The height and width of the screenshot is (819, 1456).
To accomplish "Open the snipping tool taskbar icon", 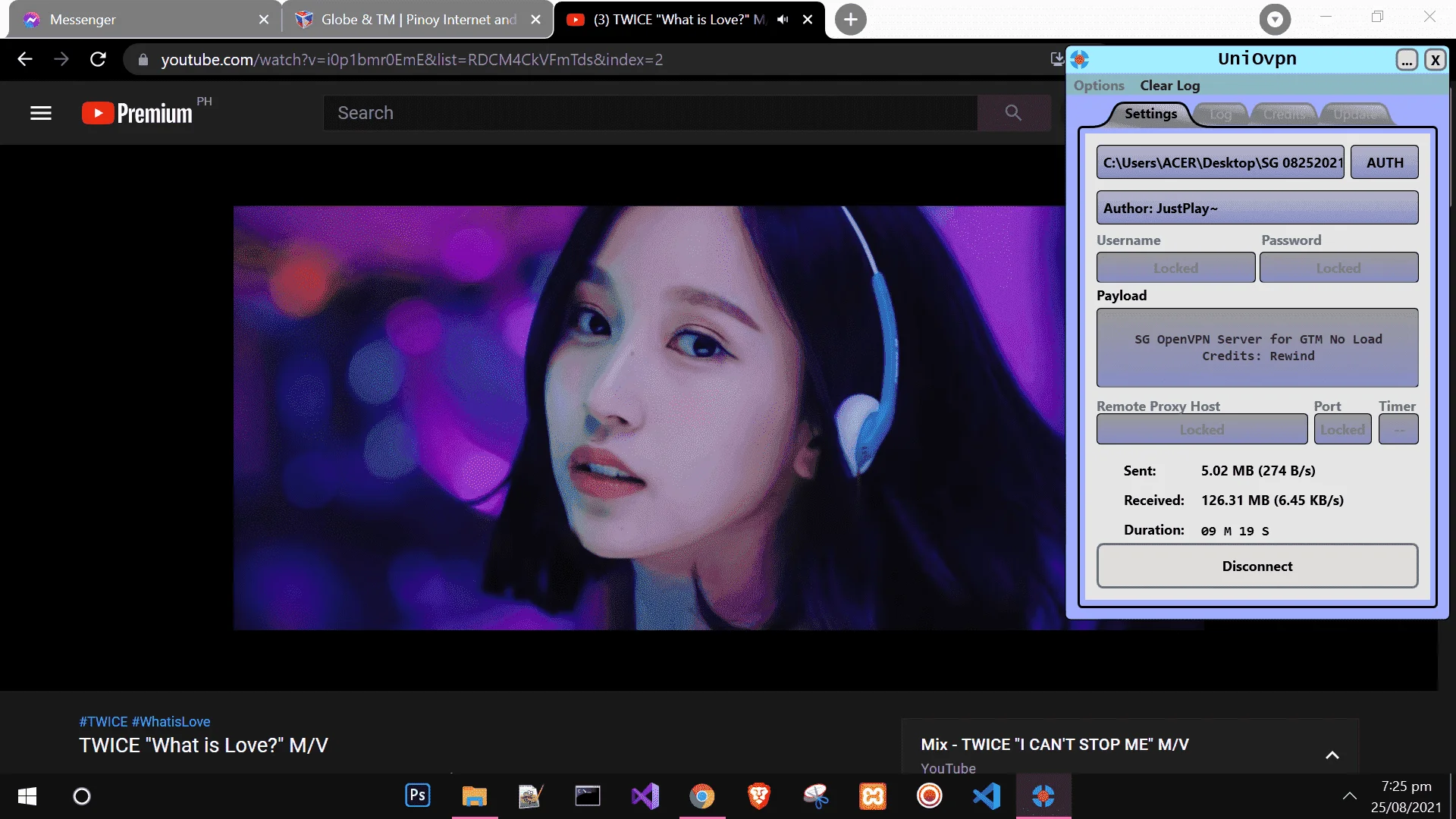I will tap(816, 796).
